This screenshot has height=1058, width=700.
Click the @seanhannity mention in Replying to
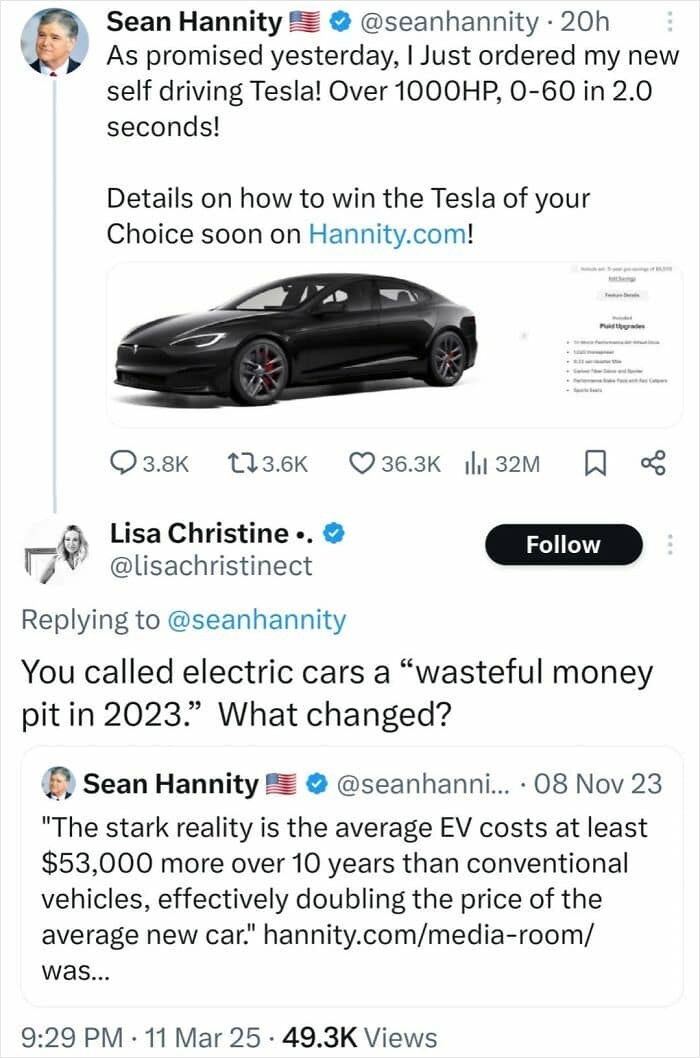[253, 620]
